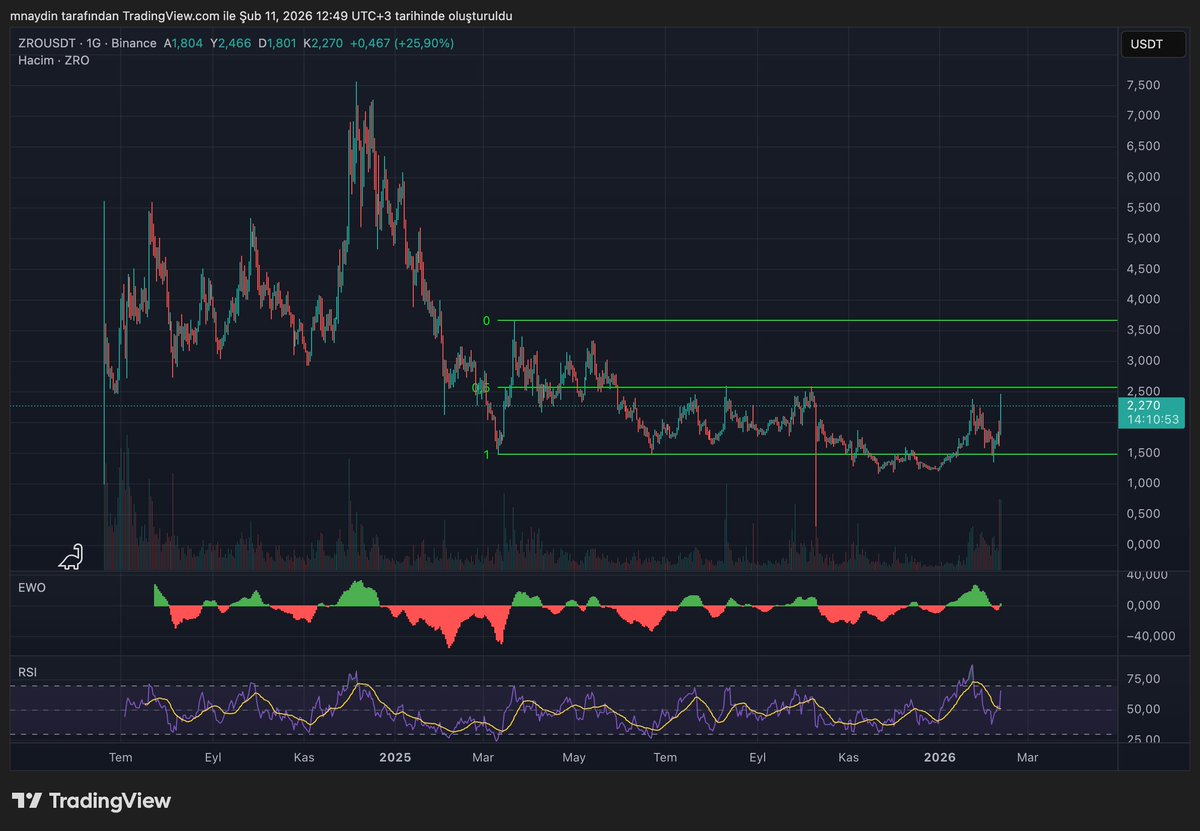Click the RSI indicator label
Viewport: 1200px width, 831px height.
(x=27, y=672)
